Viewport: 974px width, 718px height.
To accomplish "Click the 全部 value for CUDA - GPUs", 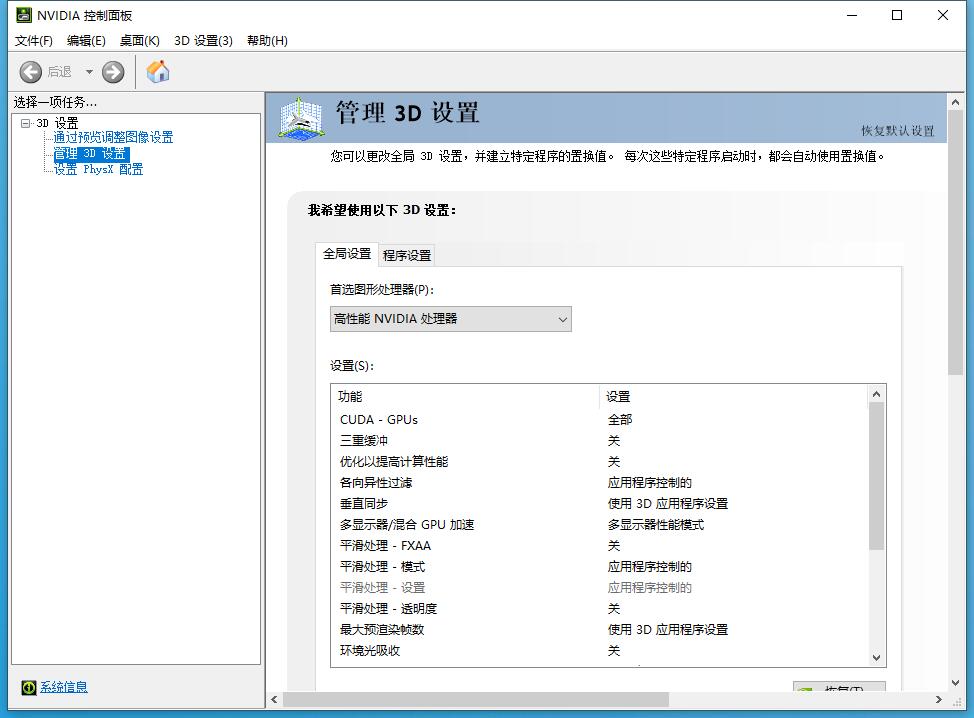I will point(620,420).
